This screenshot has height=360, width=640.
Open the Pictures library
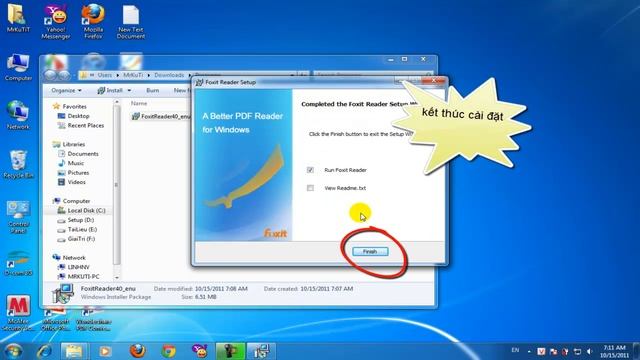tap(78, 173)
